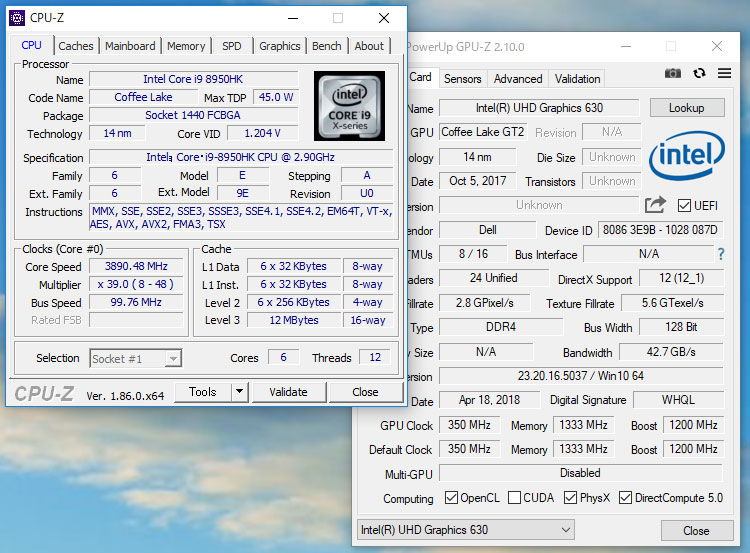Switch to the Memory tab in CPU-Z
This screenshot has height=553, width=750.
(186, 46)
